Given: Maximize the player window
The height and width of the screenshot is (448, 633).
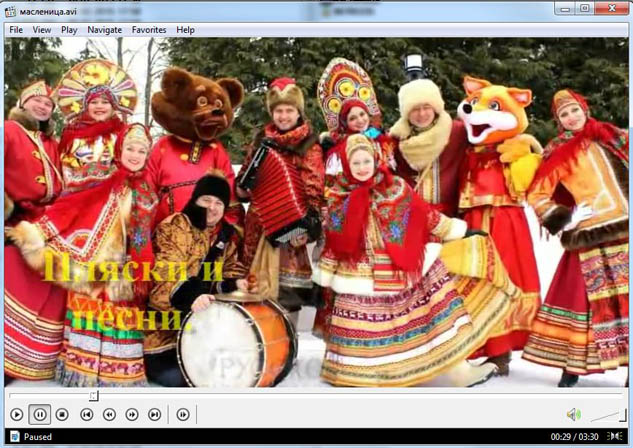Looking at the screenshot, I should tap(584, 8).
